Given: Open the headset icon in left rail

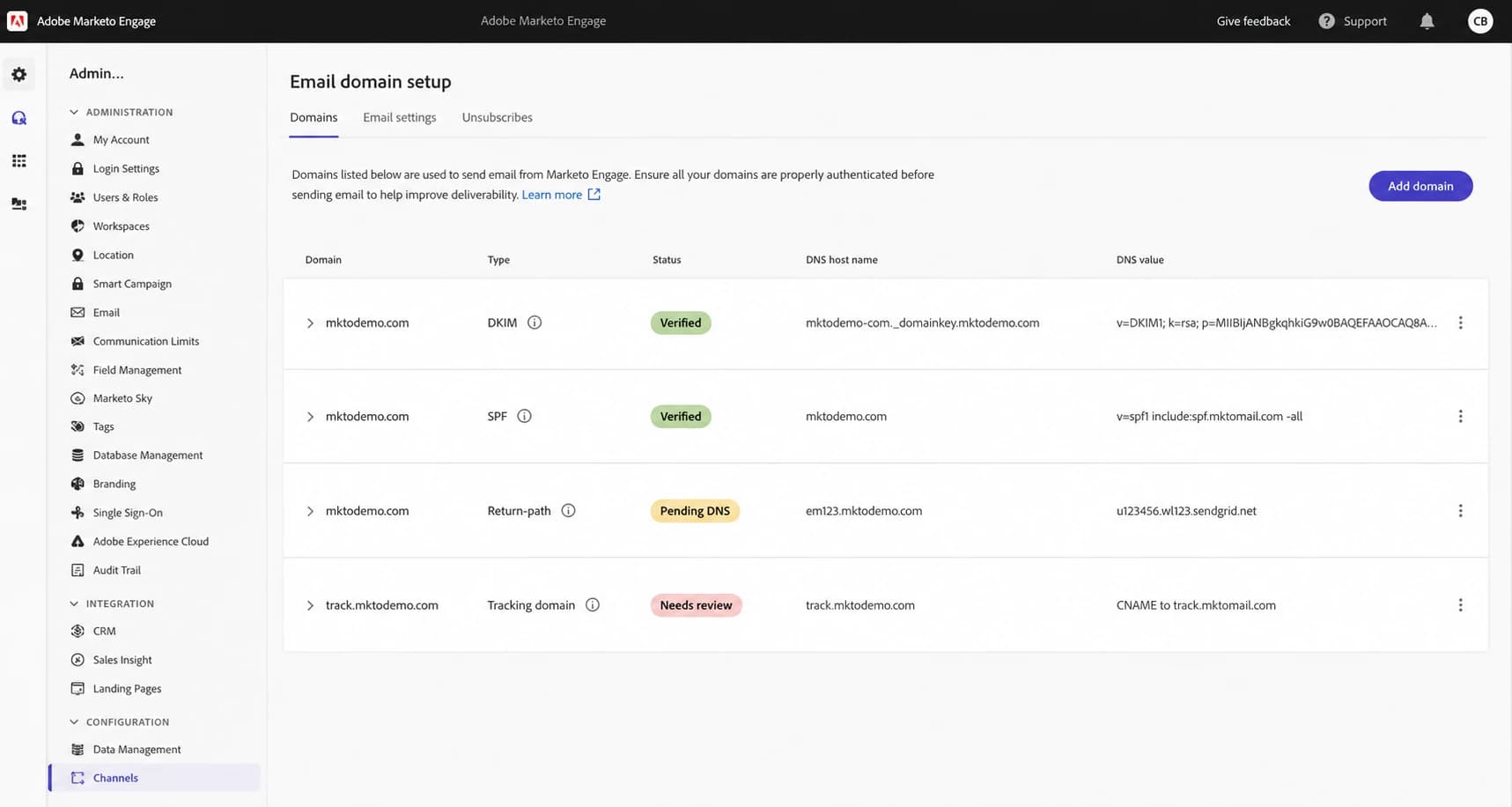Looking at the screenshot, I should 18,118.
